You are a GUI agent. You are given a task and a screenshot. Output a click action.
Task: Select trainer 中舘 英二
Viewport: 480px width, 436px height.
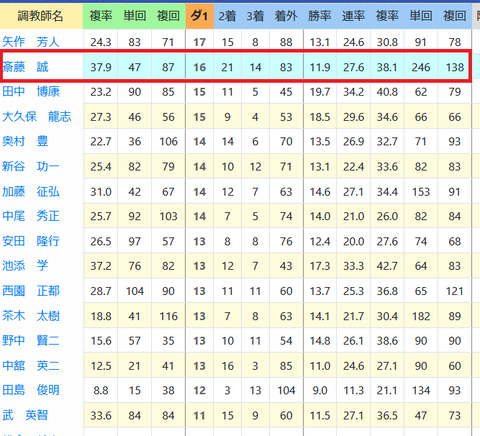click(x=31, y=366)
